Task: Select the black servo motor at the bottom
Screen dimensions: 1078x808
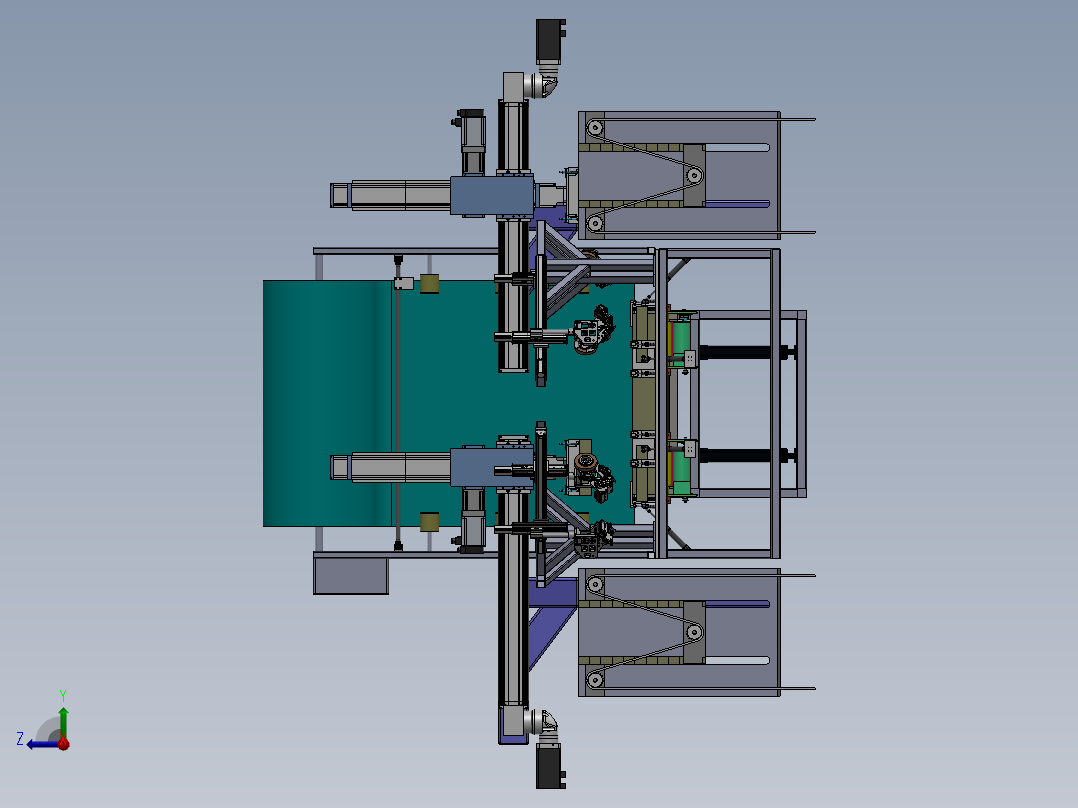Action: point(550,765)
